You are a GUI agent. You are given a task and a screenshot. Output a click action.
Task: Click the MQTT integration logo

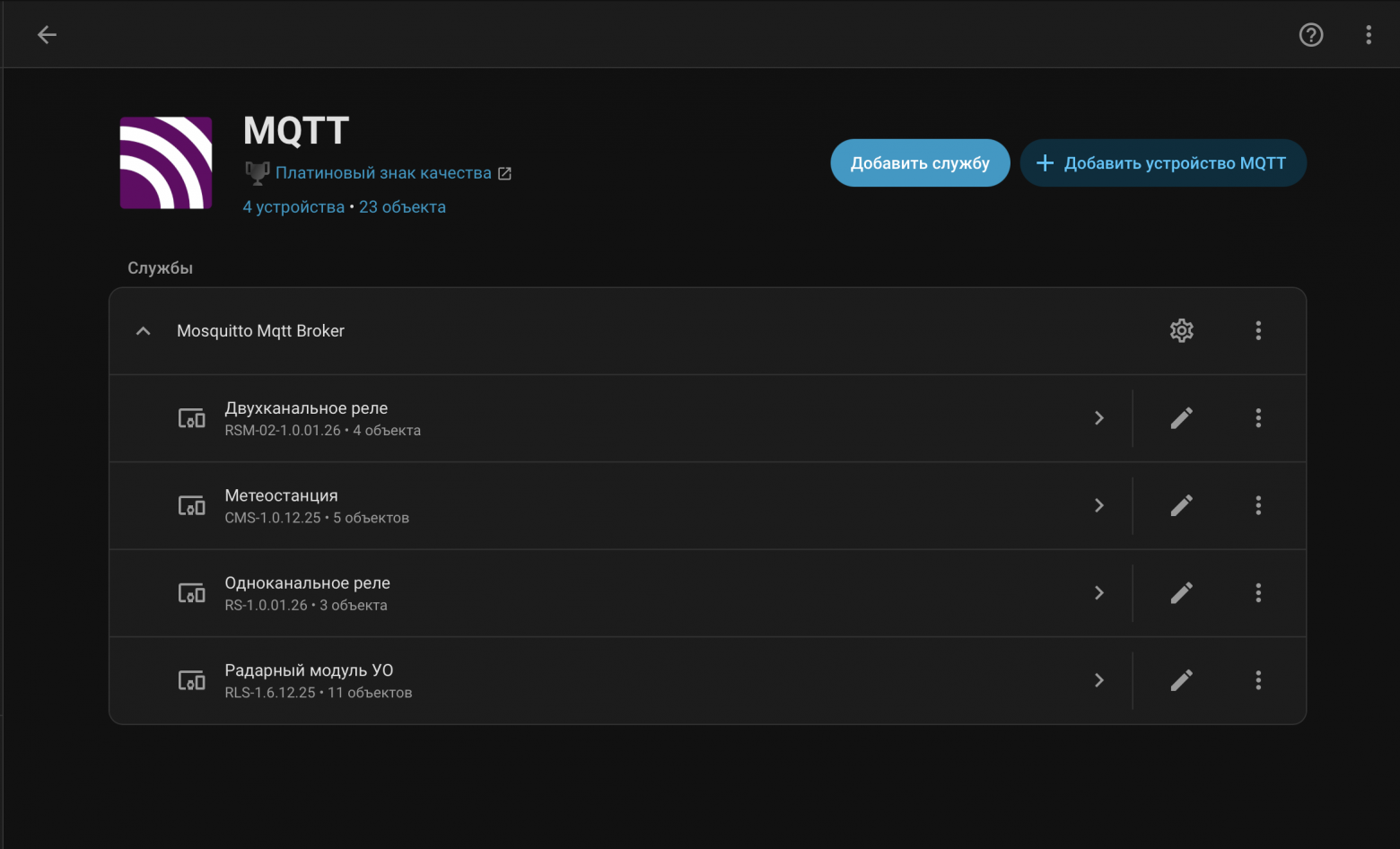[x=165, y=162]
